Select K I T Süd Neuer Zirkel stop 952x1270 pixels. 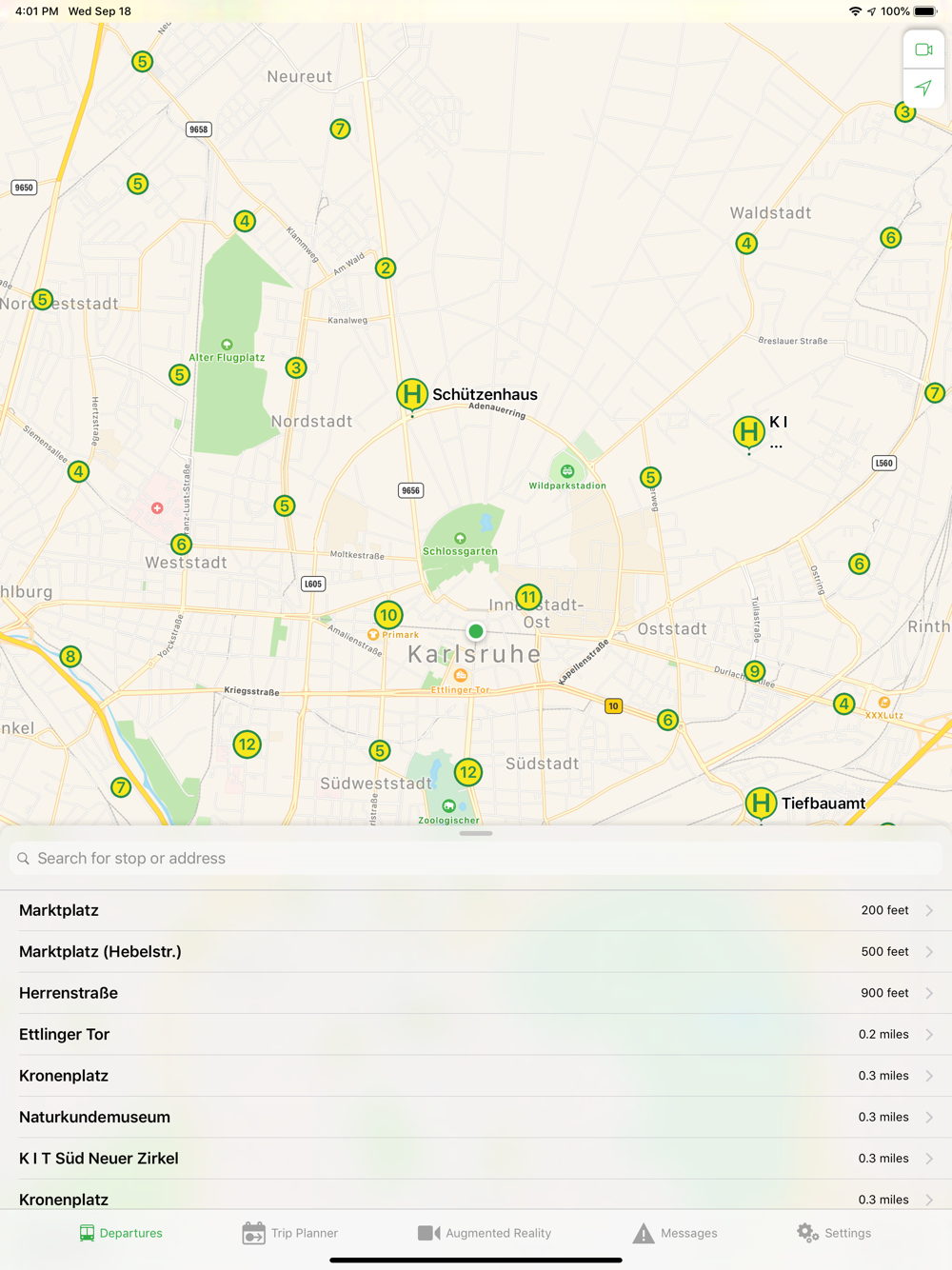[x=476, y=1159]
